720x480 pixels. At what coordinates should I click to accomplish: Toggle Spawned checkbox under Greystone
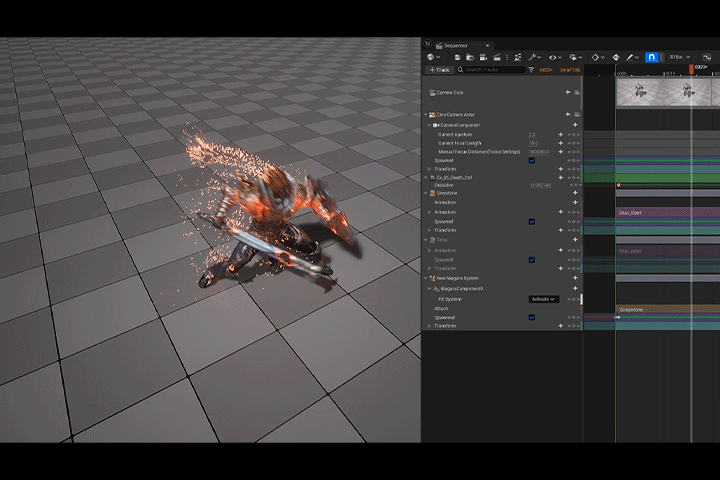click(x=532, y=221)
